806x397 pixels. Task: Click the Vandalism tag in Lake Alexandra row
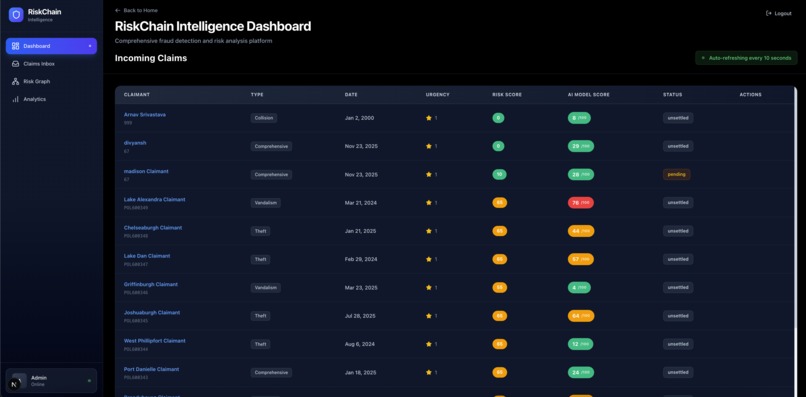(x=266, y=203)
